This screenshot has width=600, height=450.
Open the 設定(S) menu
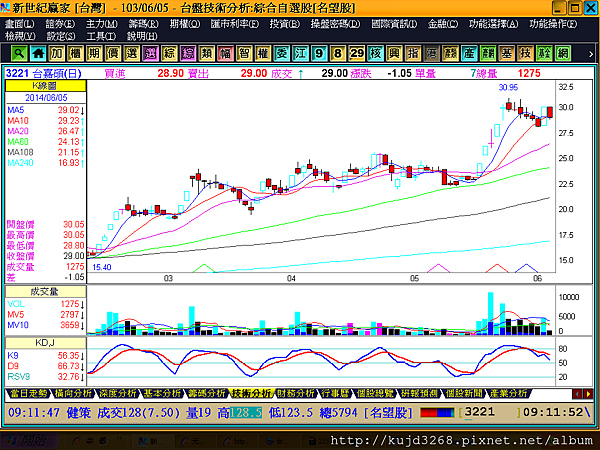coord(61,36)
